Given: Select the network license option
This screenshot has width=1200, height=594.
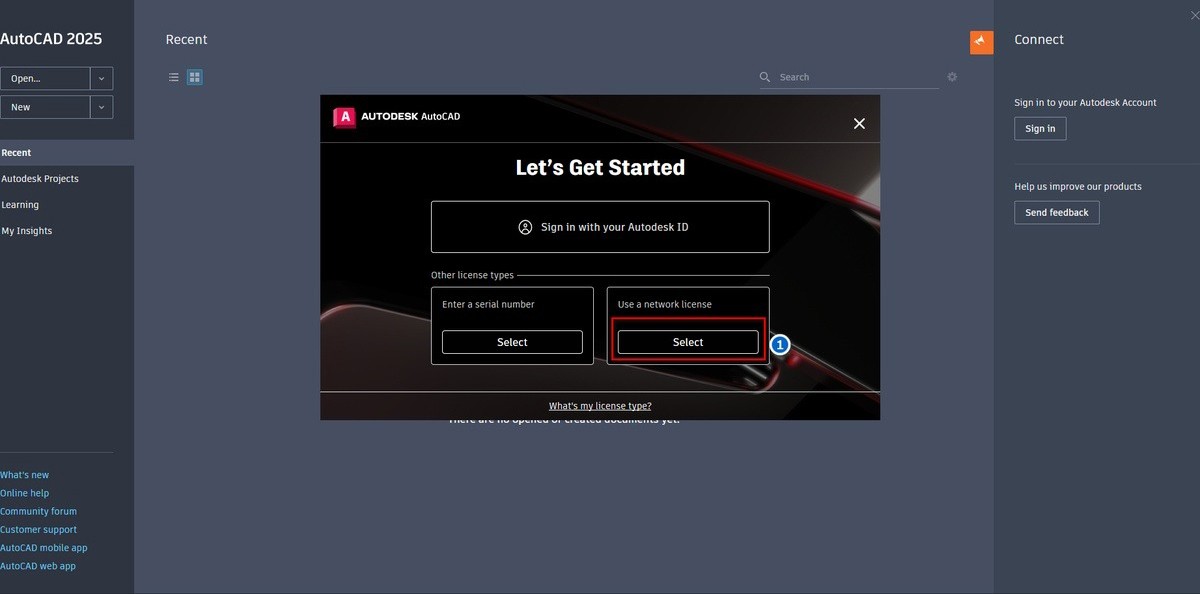Looking at the screenshot, I should tap(688, 342).
